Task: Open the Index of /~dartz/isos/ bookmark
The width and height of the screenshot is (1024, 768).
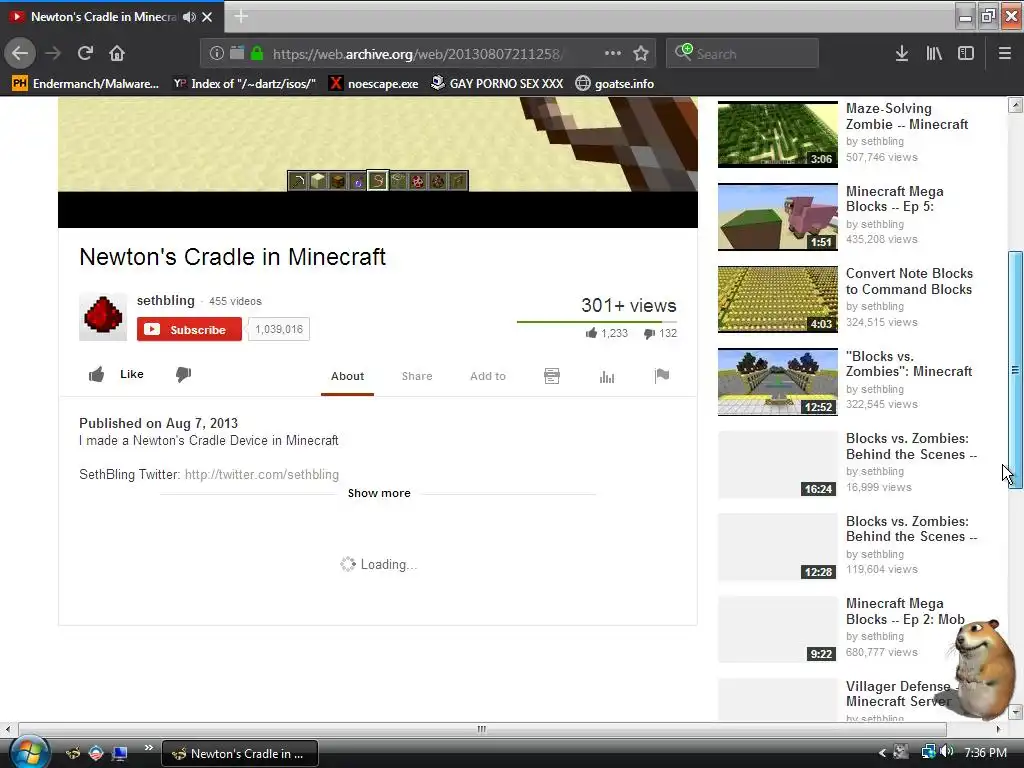Action: 245,84
